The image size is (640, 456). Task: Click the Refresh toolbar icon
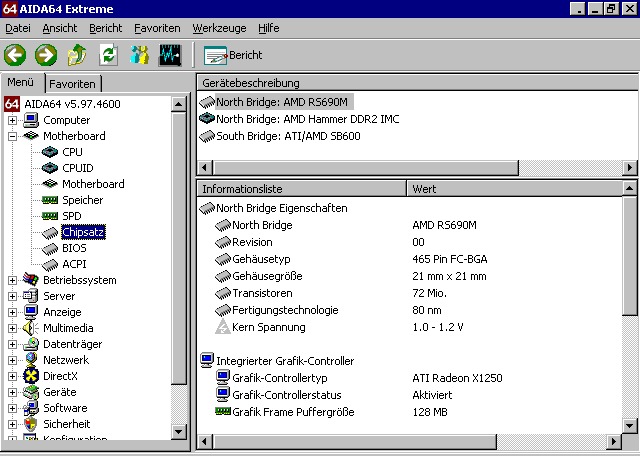click(x=108, y=55)
